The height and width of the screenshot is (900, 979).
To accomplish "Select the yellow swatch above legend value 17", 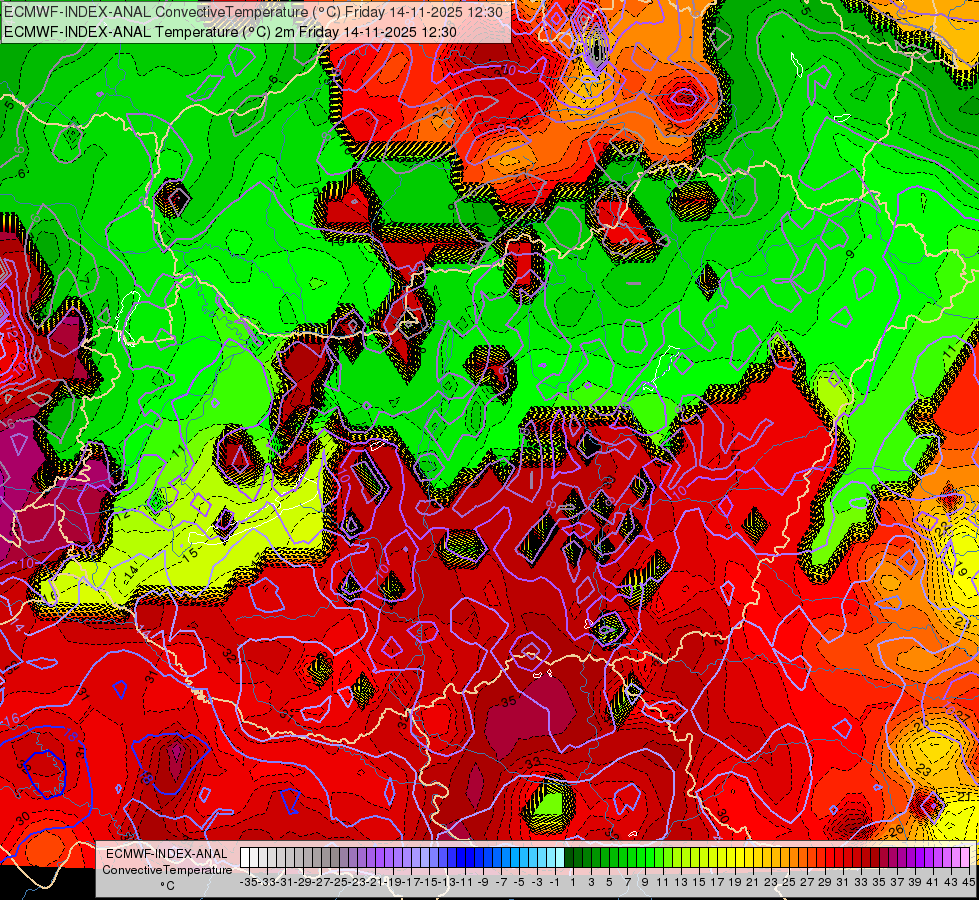I will pyautogui.click(x=713, y=857).
